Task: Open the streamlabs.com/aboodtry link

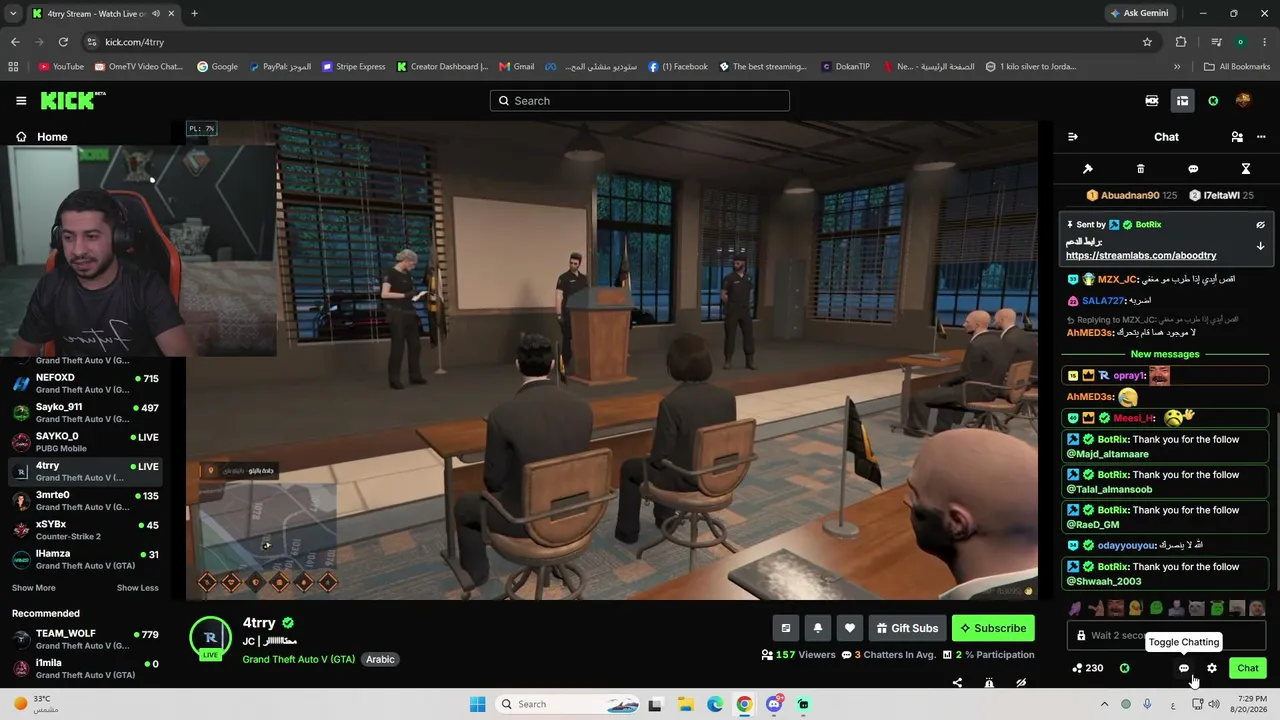Action: [x=1141, y=256]
